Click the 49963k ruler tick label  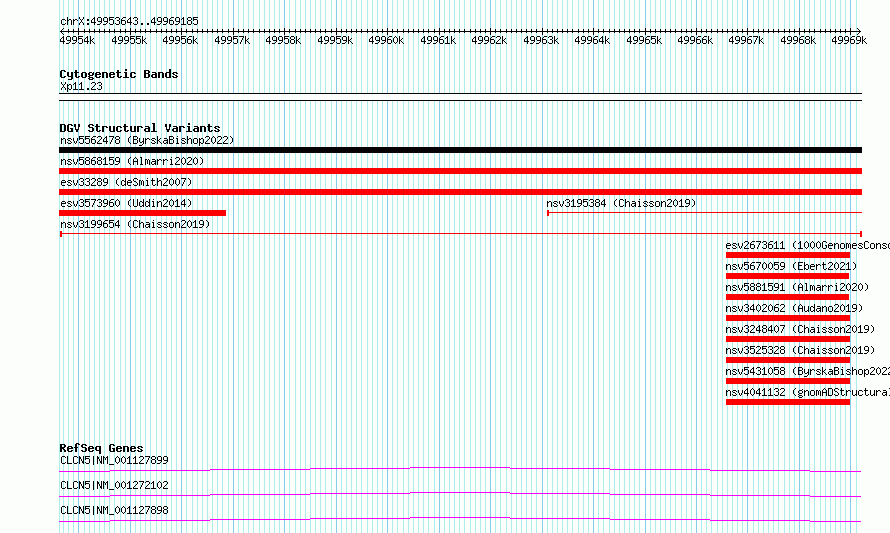click(x=541, y=40)
